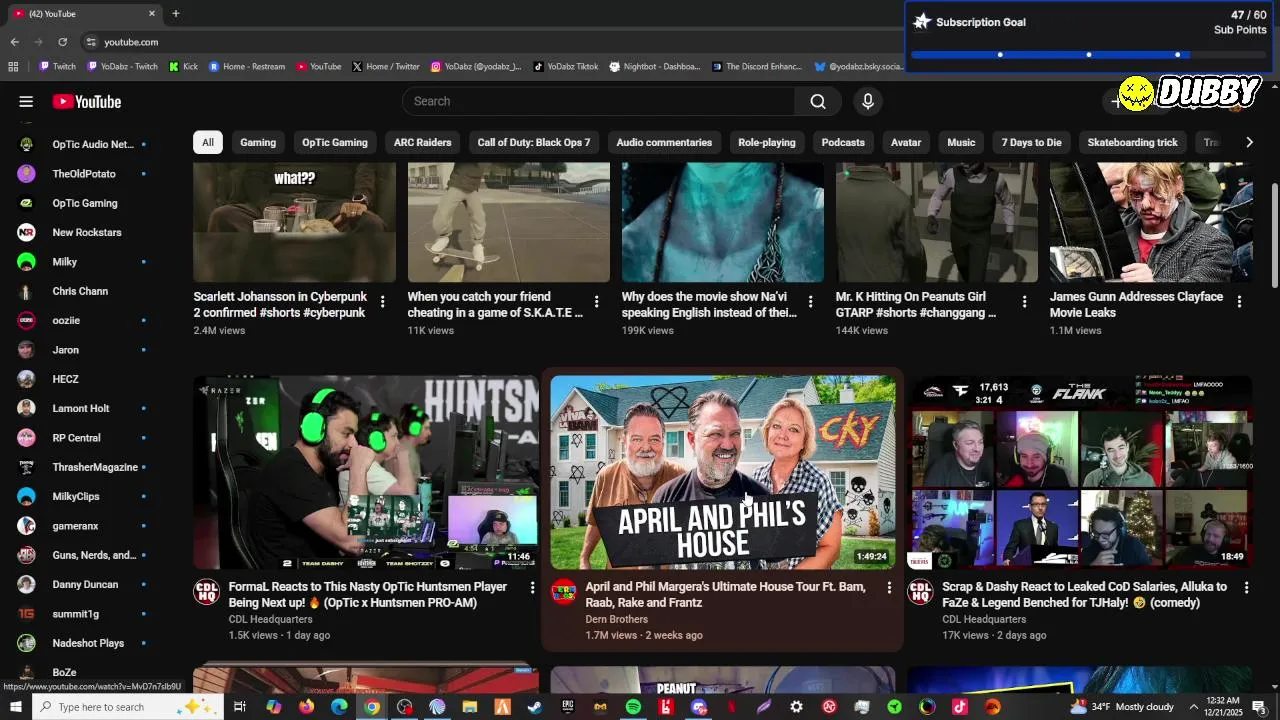Select the All filter chip
Viewport: 1280px width, 720px height.
tap(208, 142)
